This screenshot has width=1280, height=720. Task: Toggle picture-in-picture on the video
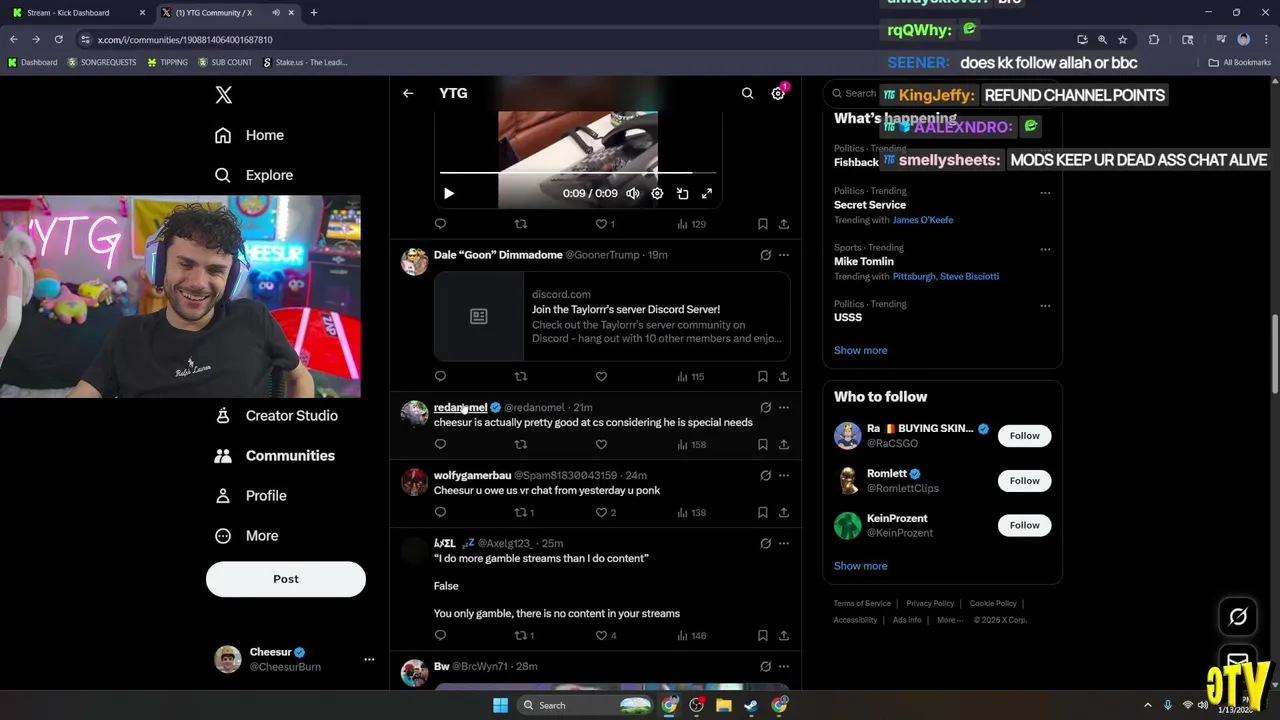pyautogui.click(x=682, y=193)
